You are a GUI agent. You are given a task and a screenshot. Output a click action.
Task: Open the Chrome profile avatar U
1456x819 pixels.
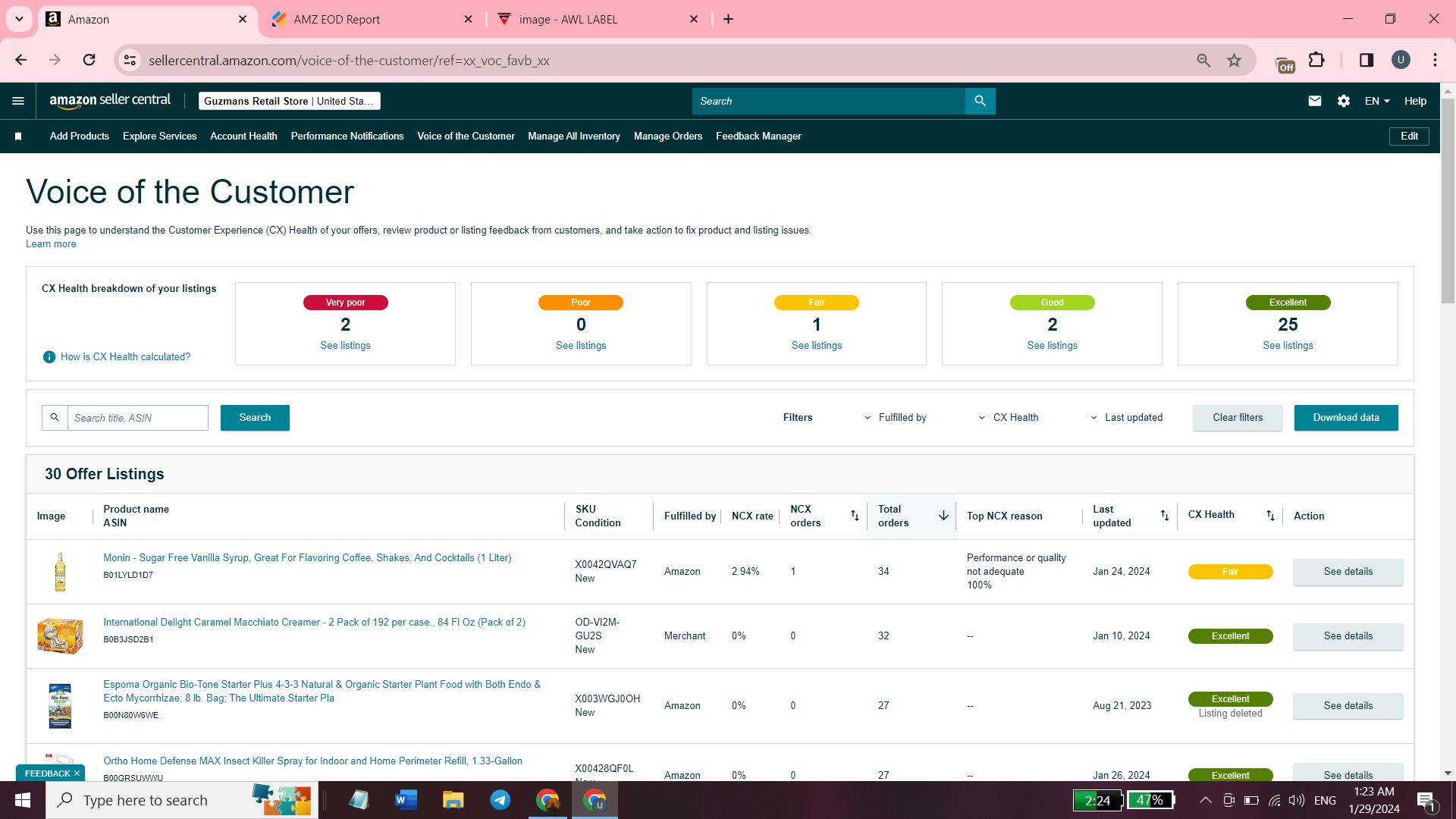coord(1401,60)
